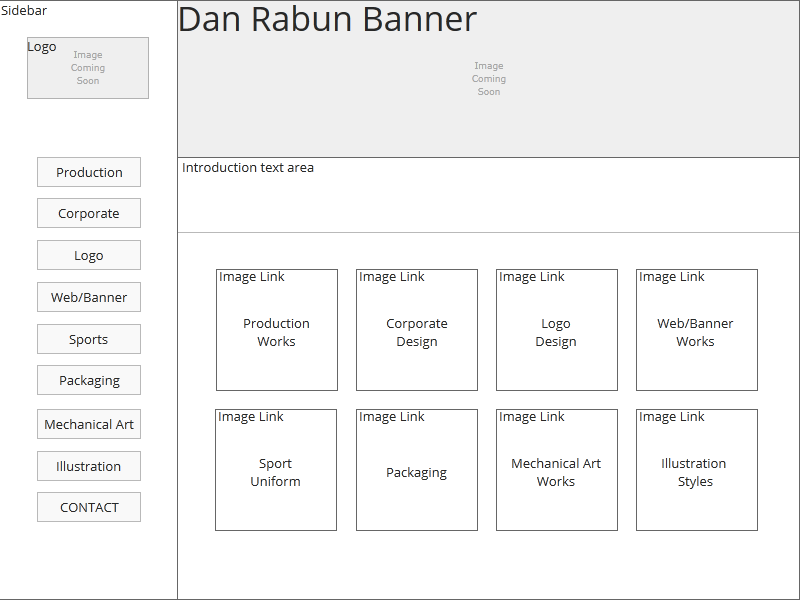Select the Logo Design image tile
The width and height of the screenshot is (800, 600).
pos(557,330)
